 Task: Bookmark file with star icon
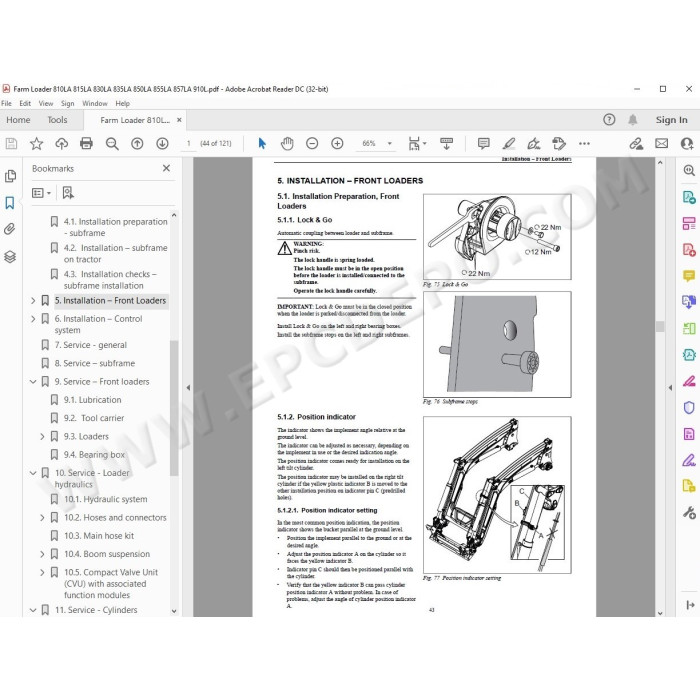pos(36,143)
